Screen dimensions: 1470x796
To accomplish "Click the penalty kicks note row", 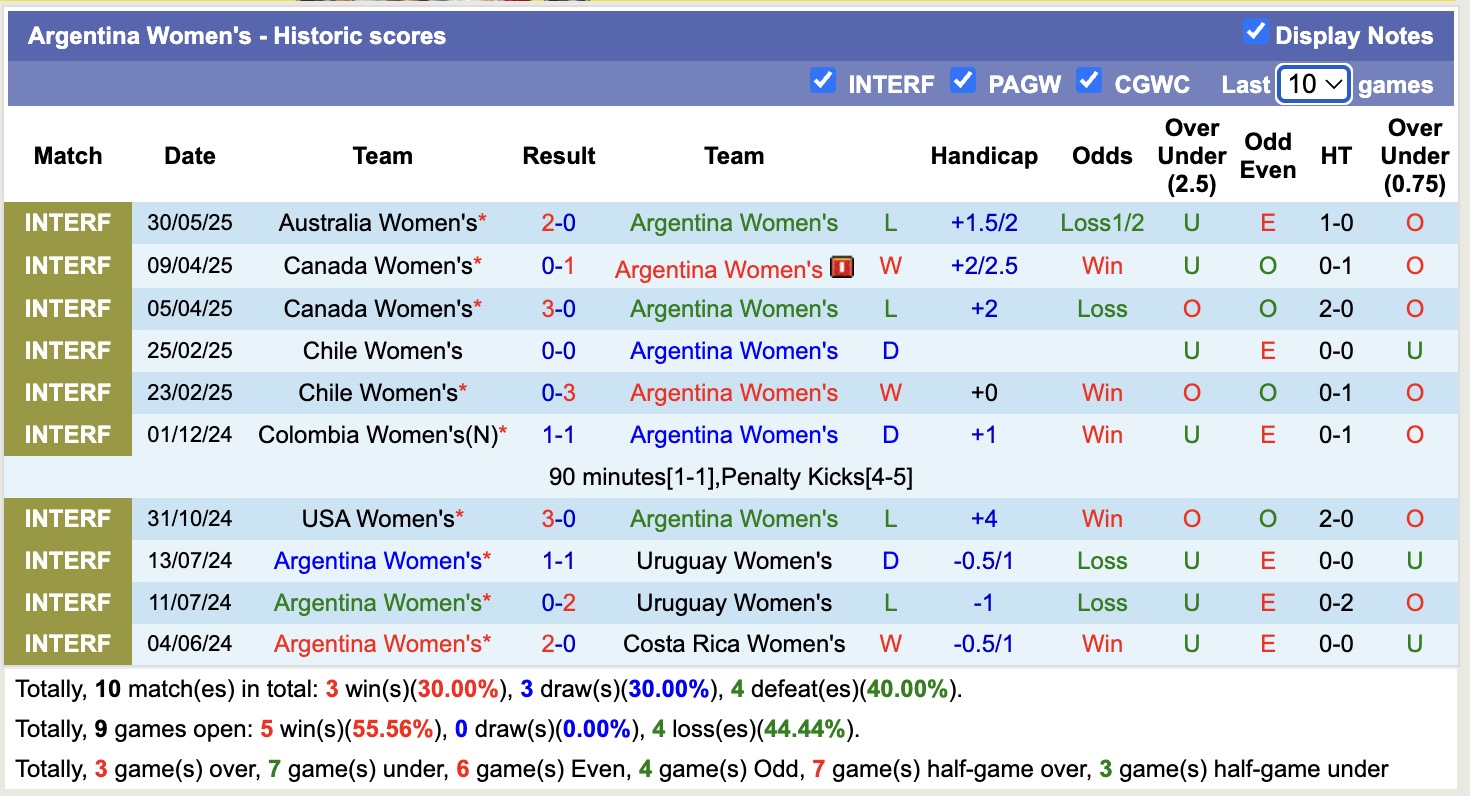I will point(730,477).
